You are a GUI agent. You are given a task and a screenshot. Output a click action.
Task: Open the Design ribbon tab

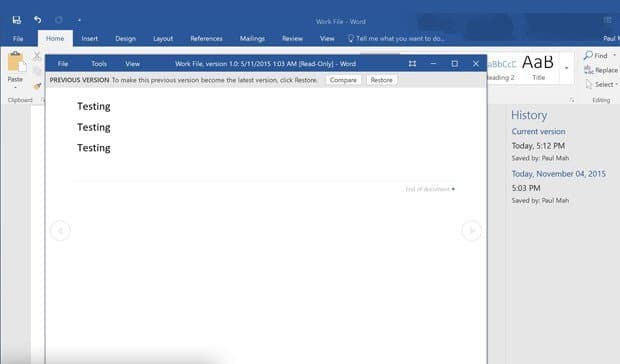click(x=126, y=38)
